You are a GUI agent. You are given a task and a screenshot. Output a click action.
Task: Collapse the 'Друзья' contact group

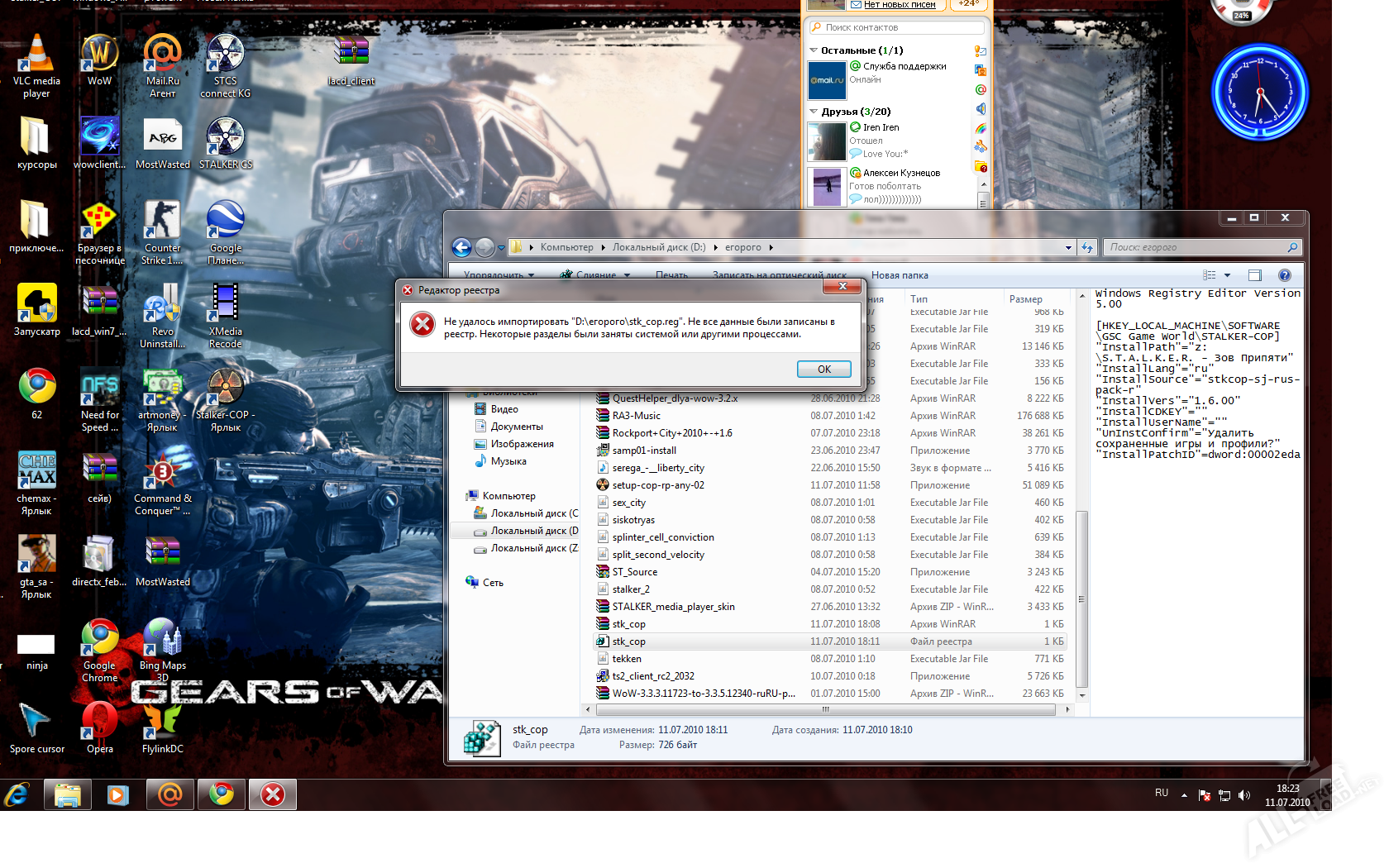click(814, 112)
